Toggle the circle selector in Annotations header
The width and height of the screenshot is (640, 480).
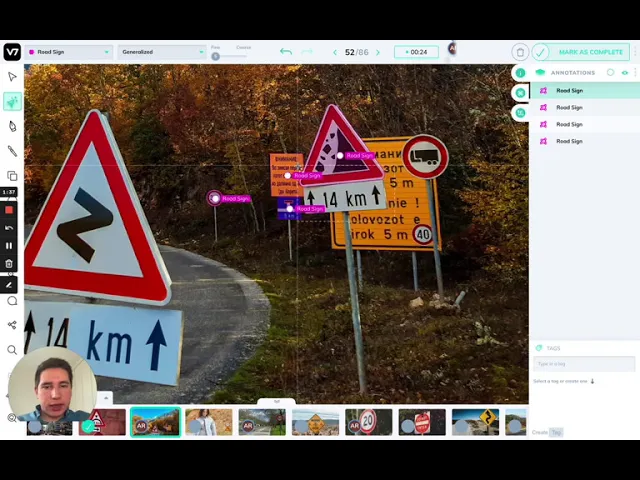pyautogui.click(x=610, y=72)
